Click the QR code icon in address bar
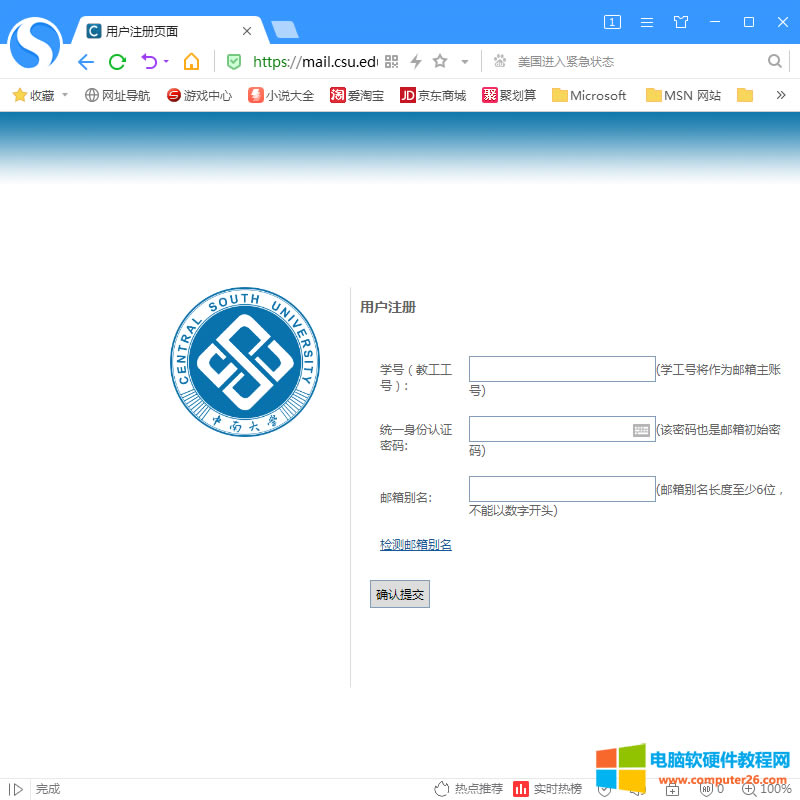The image size is (800, 800). click(392, 62)
